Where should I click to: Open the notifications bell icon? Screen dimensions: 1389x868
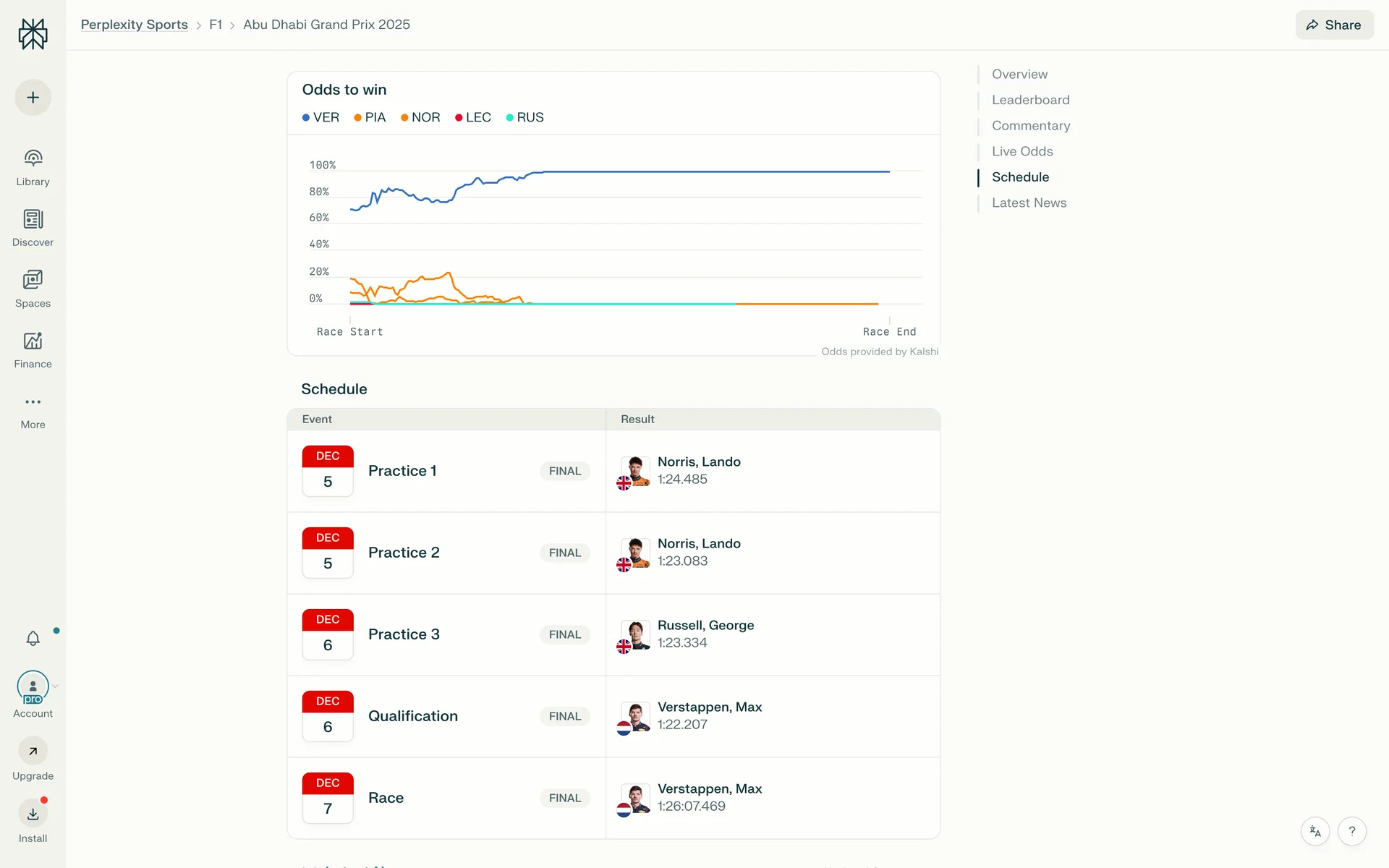[x=33, y=638]
